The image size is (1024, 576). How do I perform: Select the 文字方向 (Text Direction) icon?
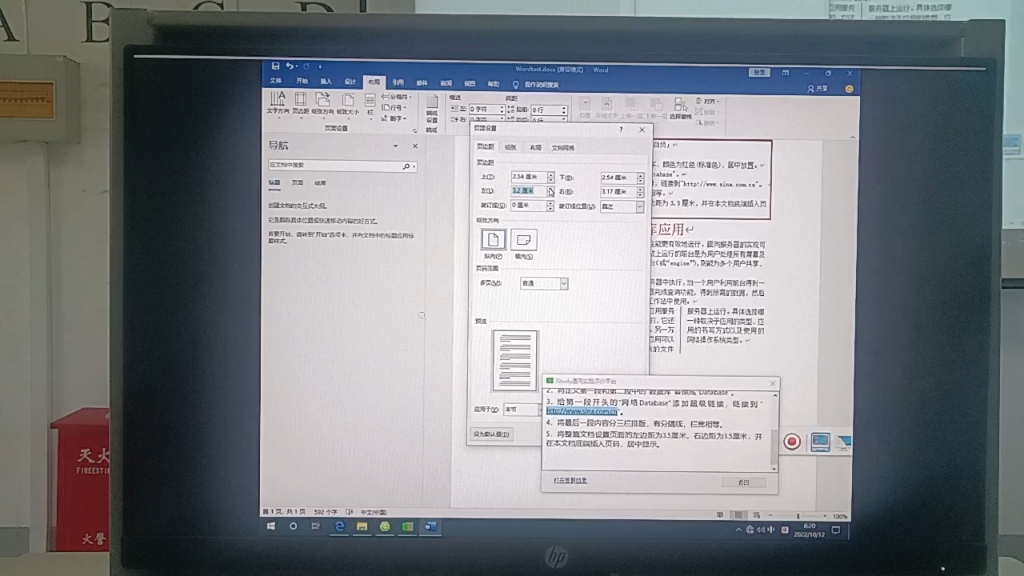point(277,105)
